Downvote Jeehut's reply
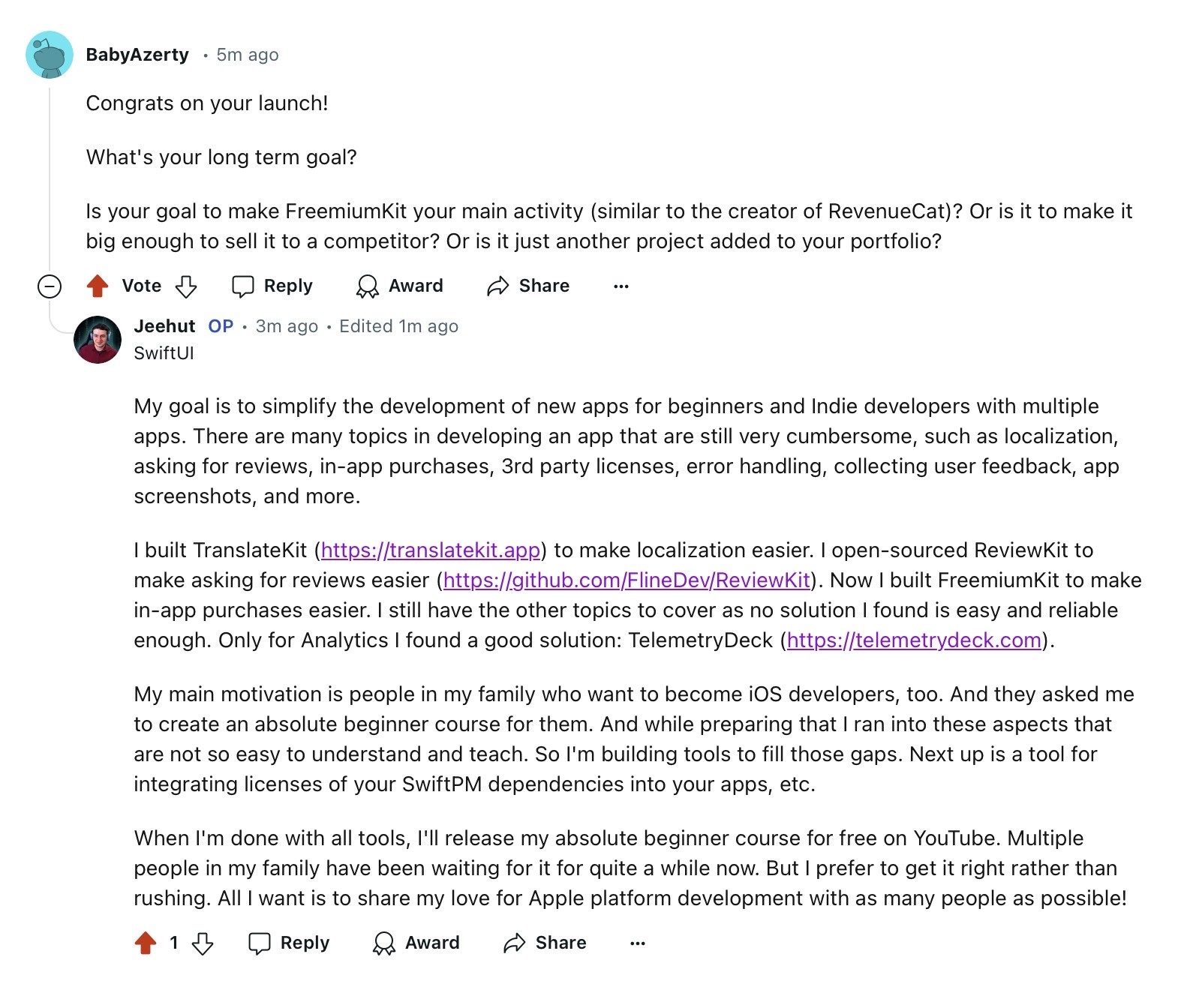This screenshot has height=1008, width=1184. (x=203, y=943)
